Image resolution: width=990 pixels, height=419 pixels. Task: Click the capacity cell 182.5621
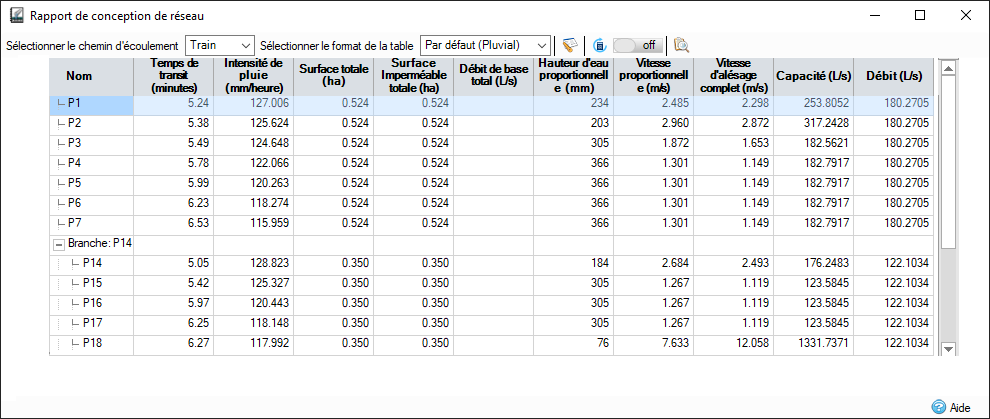tap(814, 143)
